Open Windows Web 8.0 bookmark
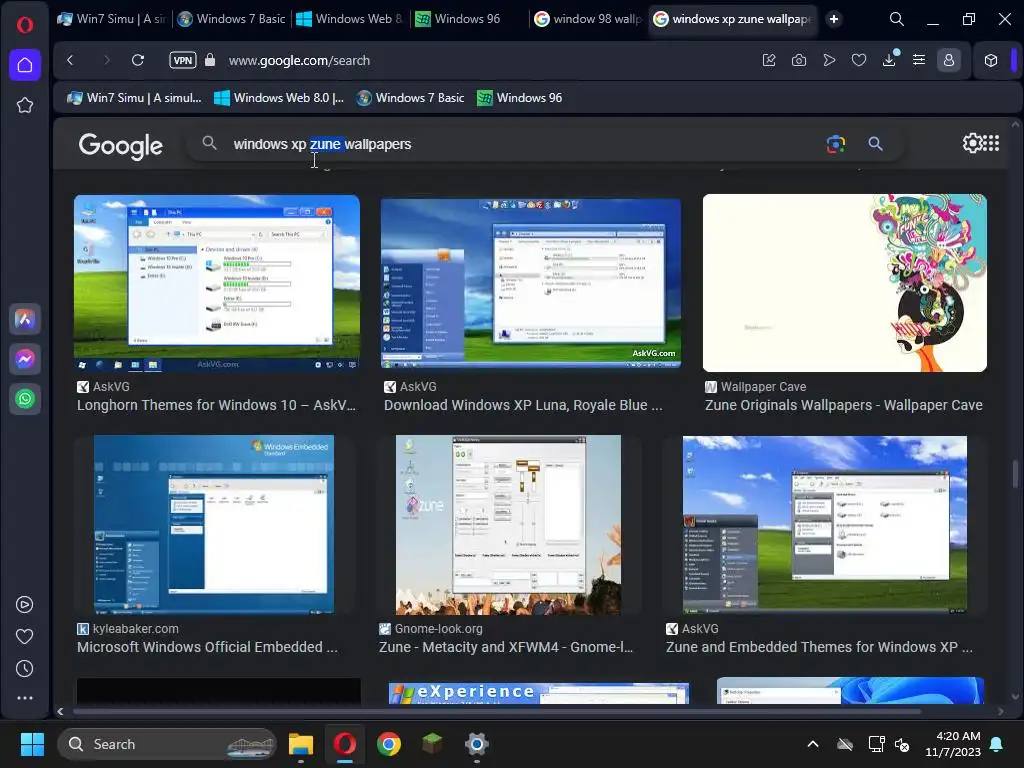 pyautogui.click(x=280, y=98)
